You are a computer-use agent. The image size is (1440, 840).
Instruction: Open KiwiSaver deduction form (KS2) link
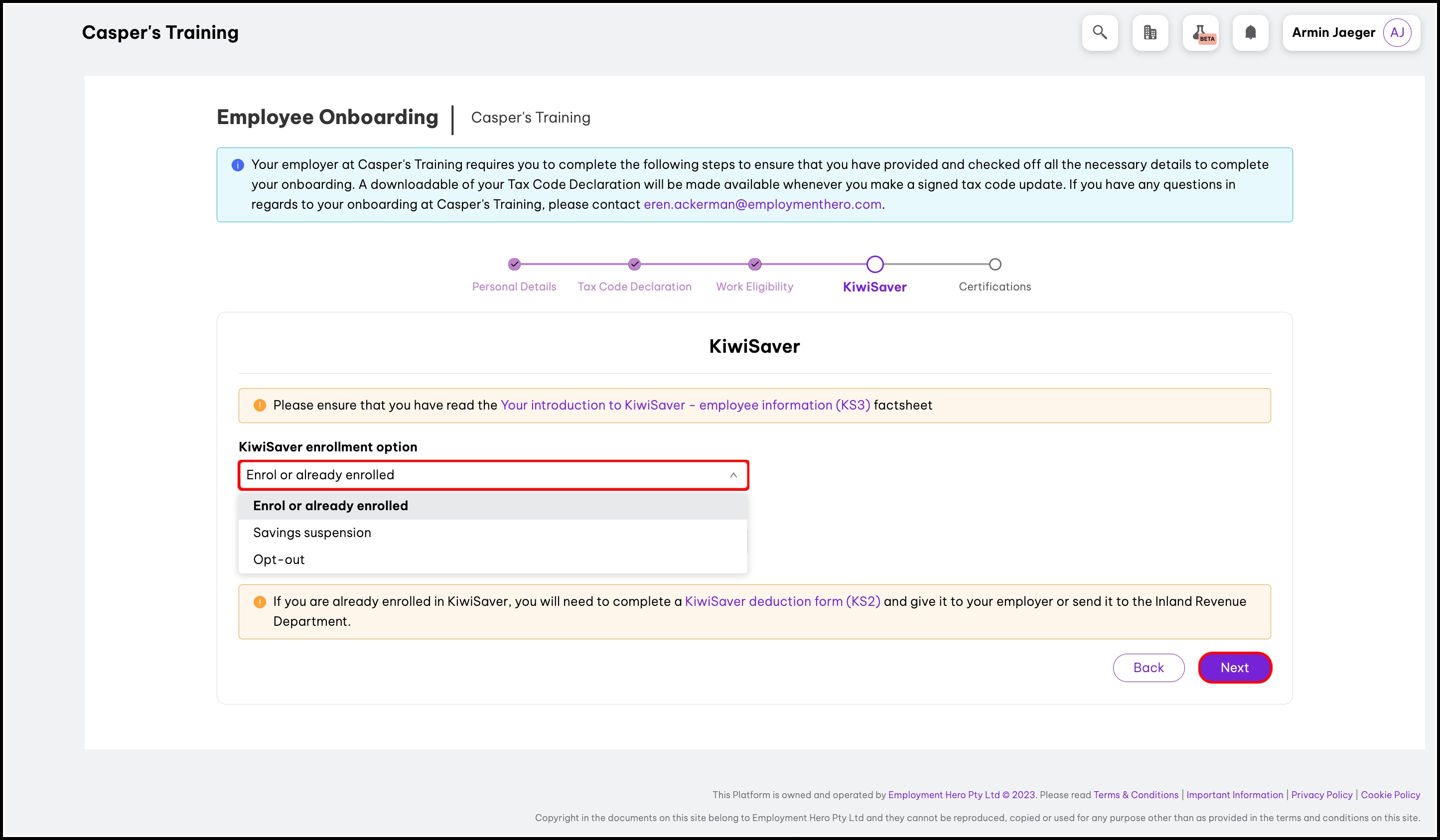782,601
